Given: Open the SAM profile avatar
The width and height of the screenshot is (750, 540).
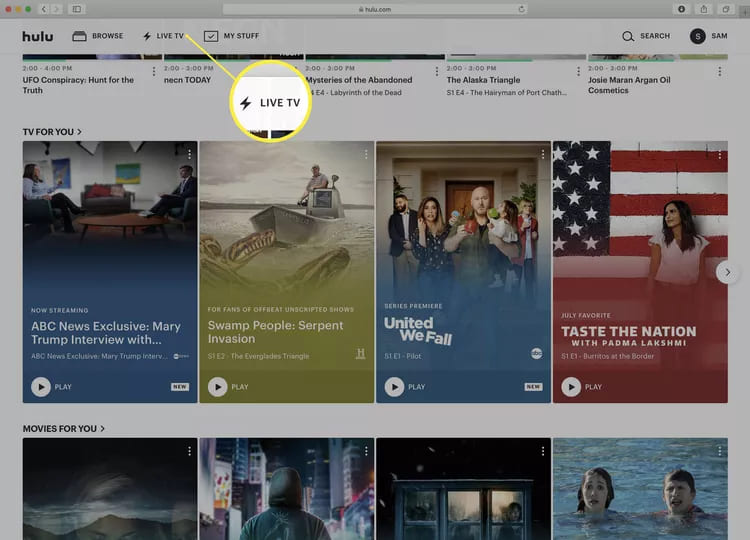Looking at the screenshot, I should [697, 36].
